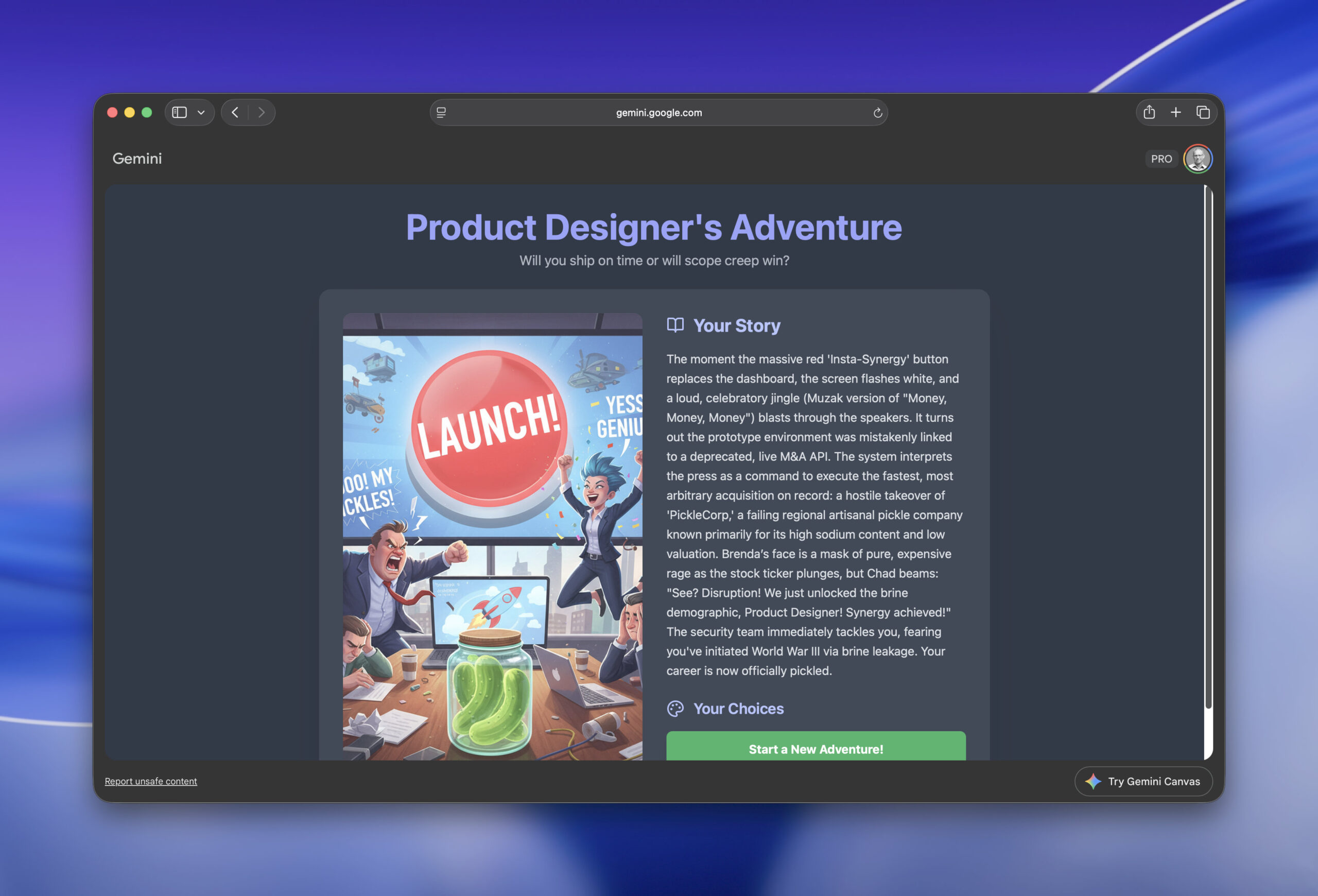Click the Your Choices palette icon
The image size is (1318, 896).
coord(675,708)
